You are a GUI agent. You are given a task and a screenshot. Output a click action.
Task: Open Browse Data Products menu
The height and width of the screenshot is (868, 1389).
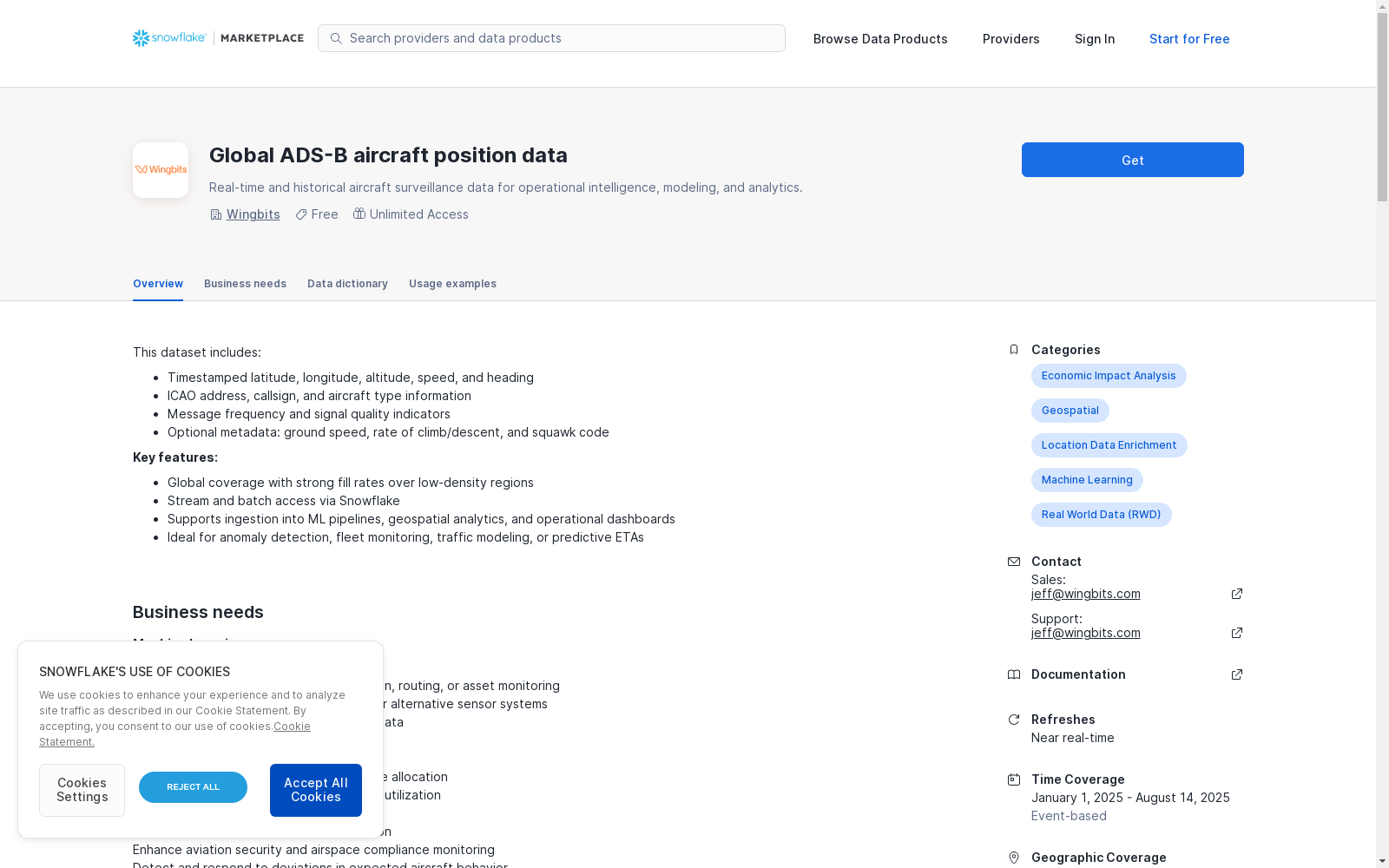coord(880,39)
